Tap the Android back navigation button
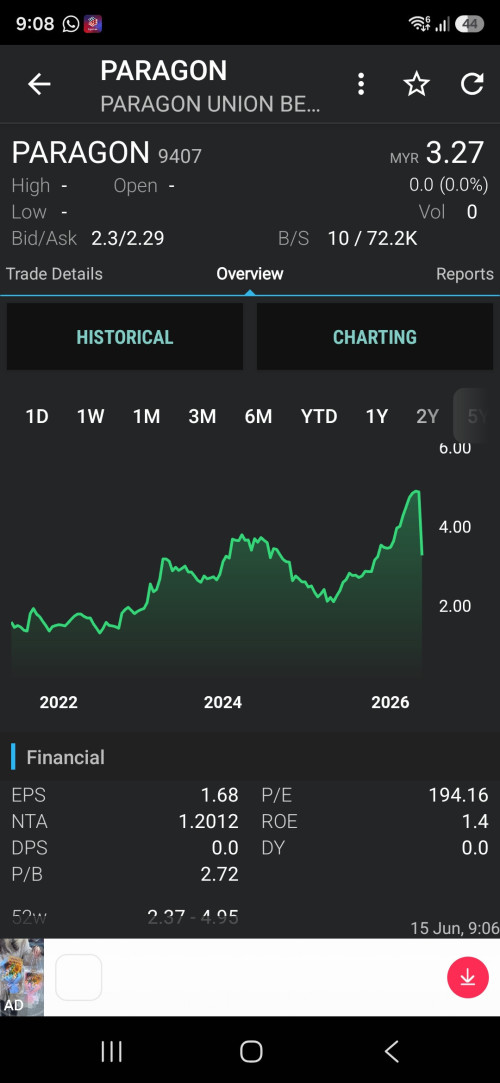 tap(392, 1052)
